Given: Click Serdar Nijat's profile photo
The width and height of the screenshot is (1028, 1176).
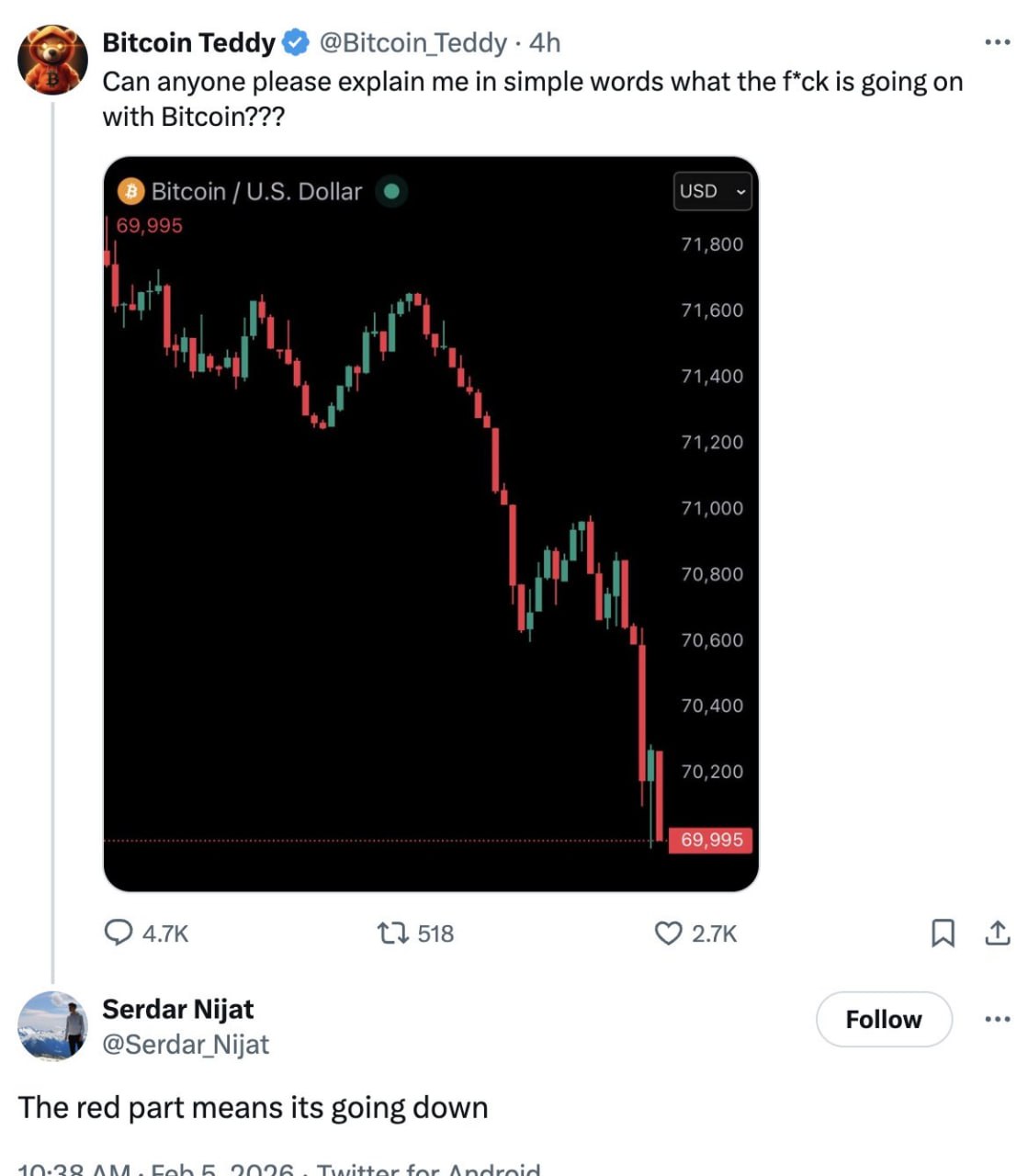Looking at the screenshot, I should (52, 1026).
